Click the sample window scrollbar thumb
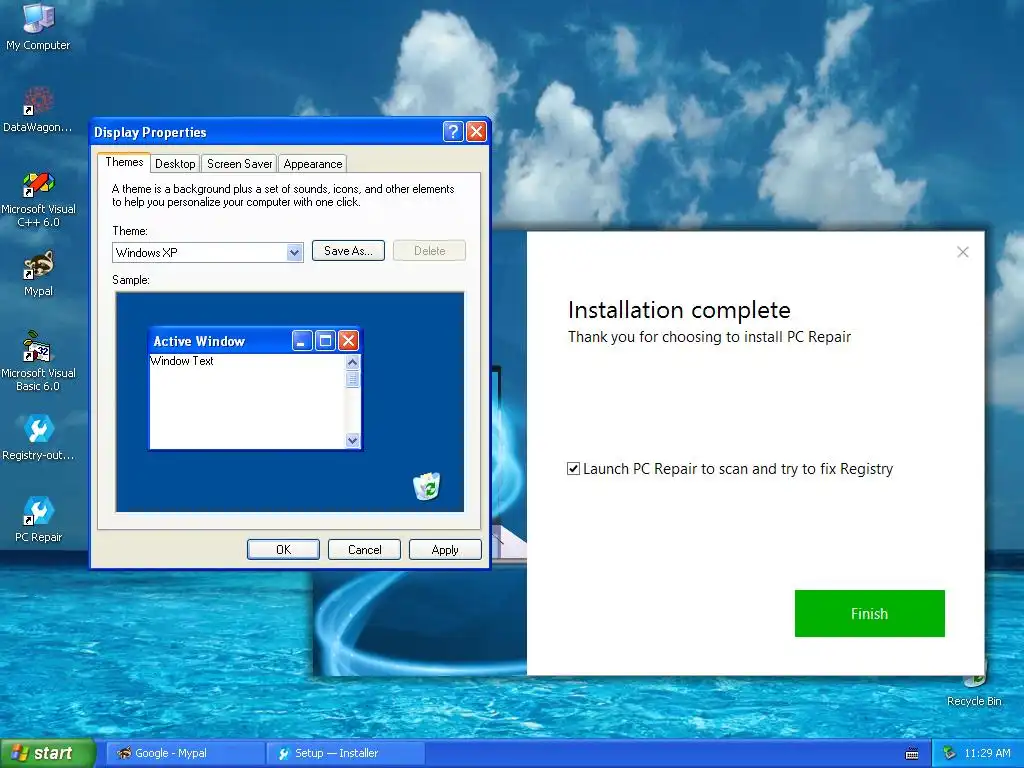 353,379
